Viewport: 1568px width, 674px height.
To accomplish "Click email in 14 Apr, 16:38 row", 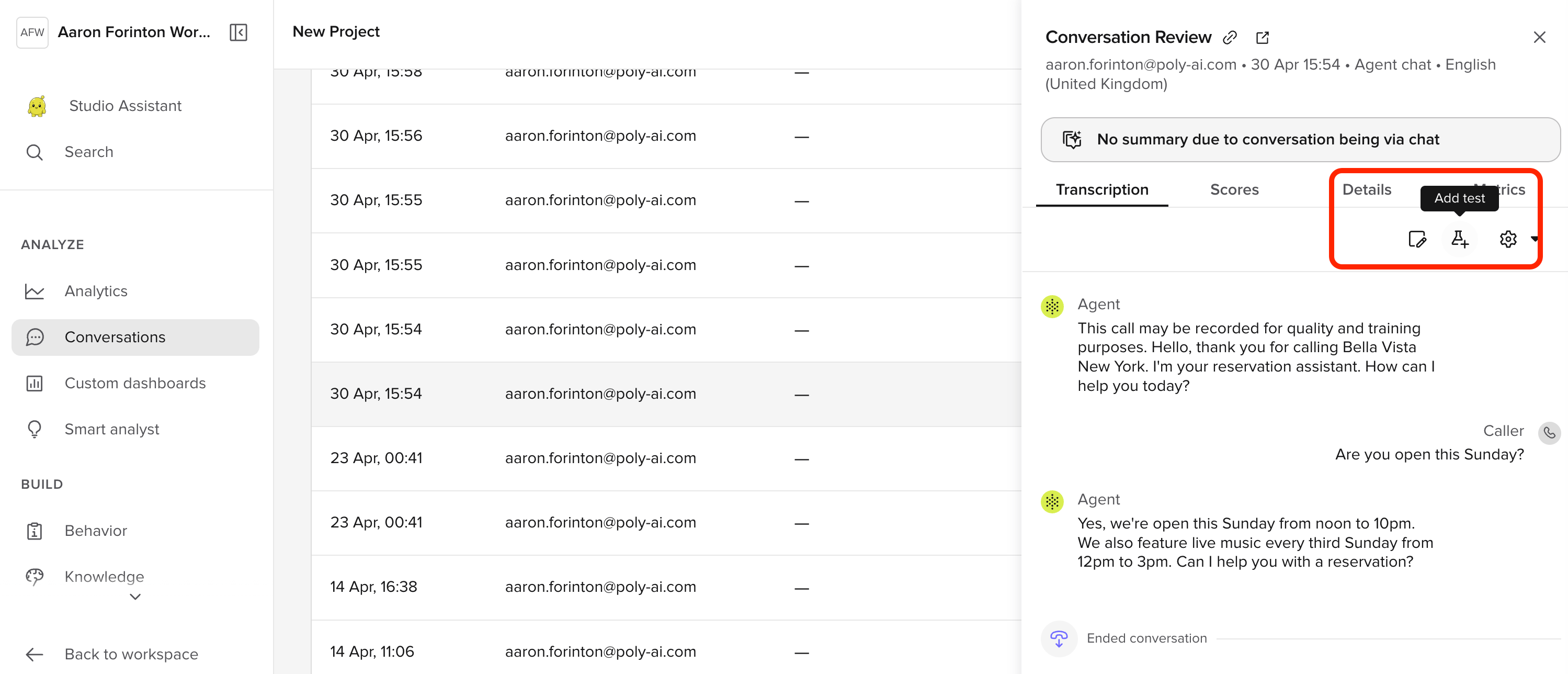I will (x=600, y=587).
